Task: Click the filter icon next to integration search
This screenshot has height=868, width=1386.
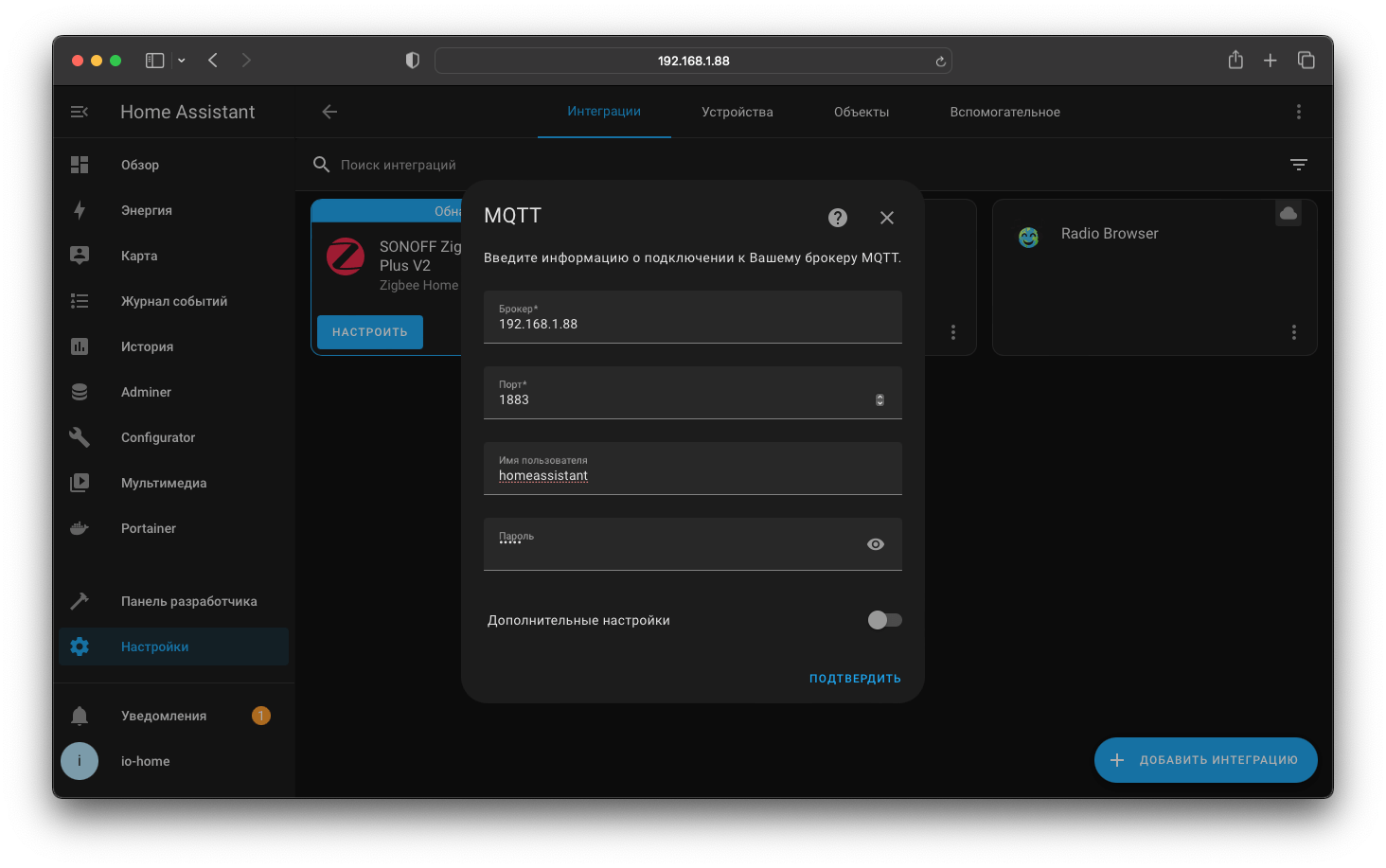Action: pos(1298,164)
